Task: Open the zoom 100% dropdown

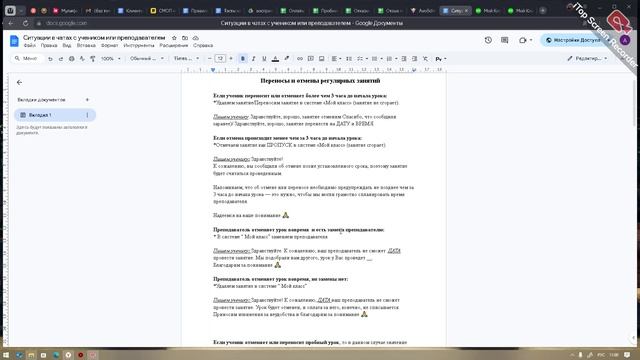Action: tap(111, 59)
